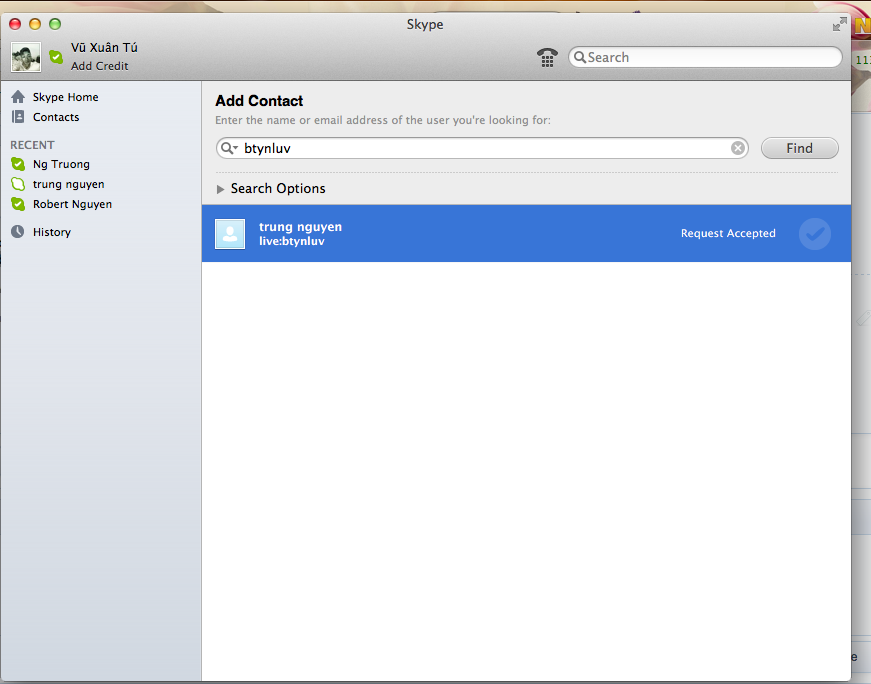
Task: Select trung nguyen in Recent list
Action: pyautogui.click(x=68, y=184)
